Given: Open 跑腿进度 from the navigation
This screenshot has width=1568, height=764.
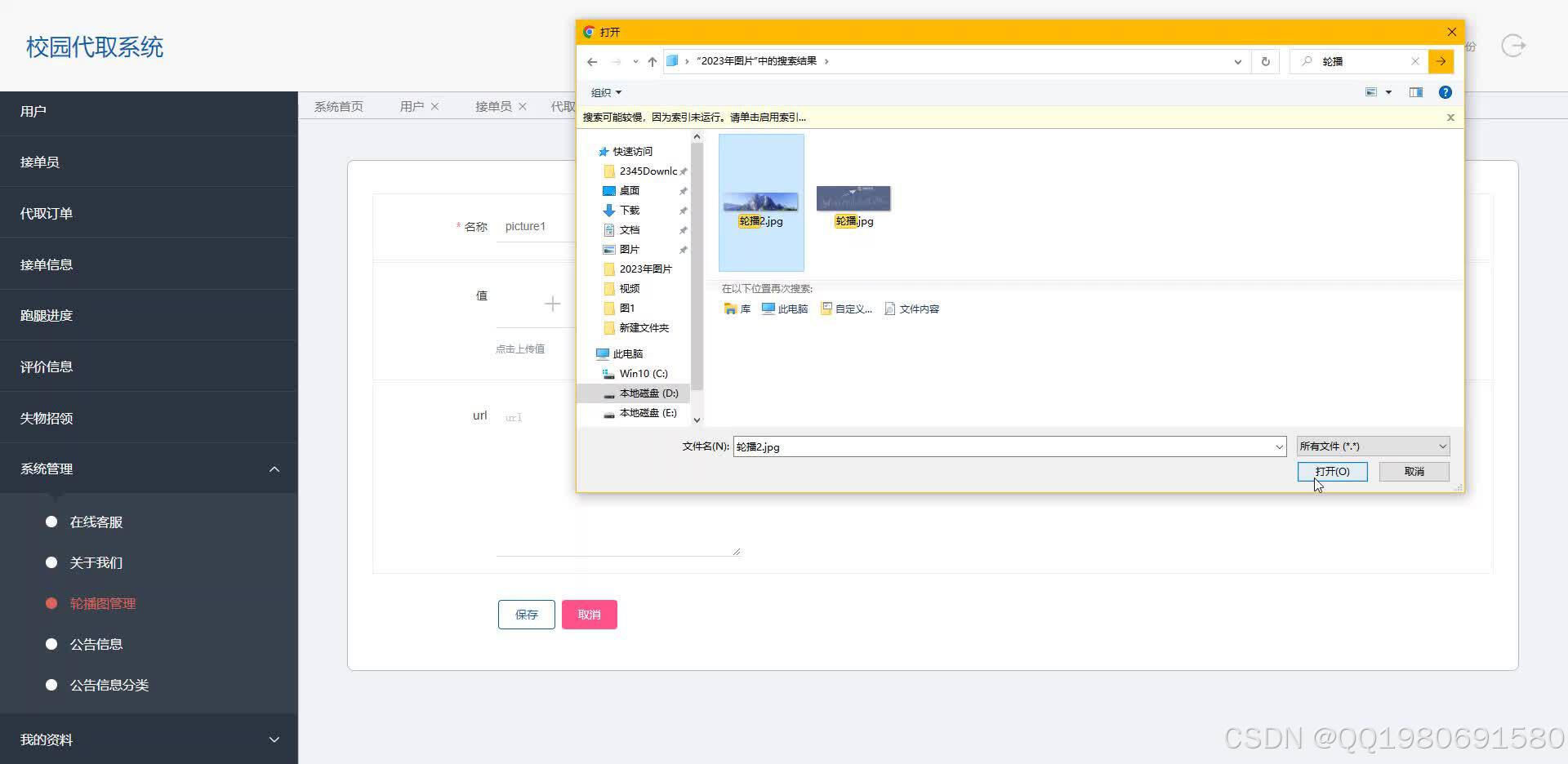Looking at the screenshot, I should click(46, 315).
